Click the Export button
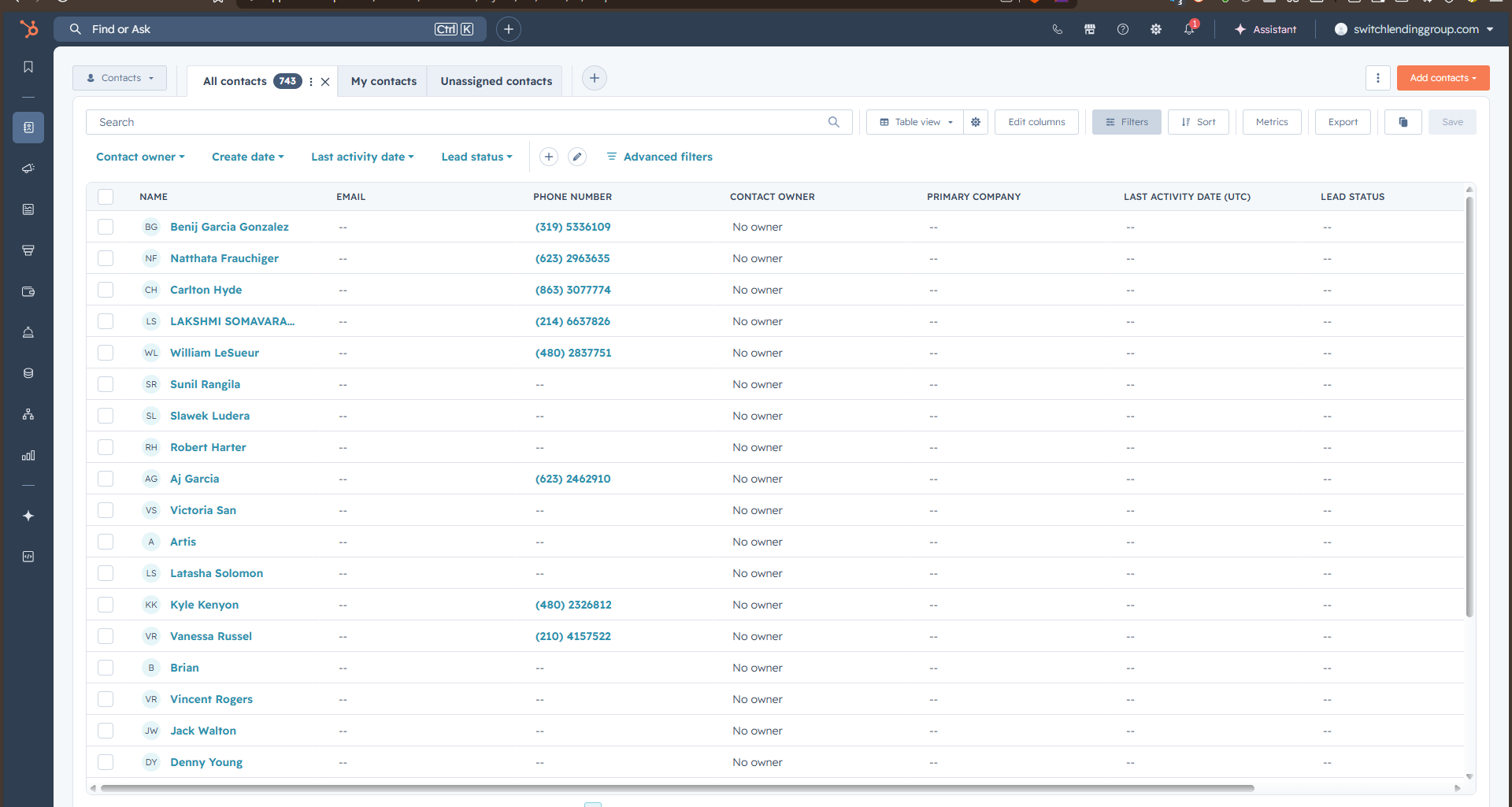 coord(1343,122)
